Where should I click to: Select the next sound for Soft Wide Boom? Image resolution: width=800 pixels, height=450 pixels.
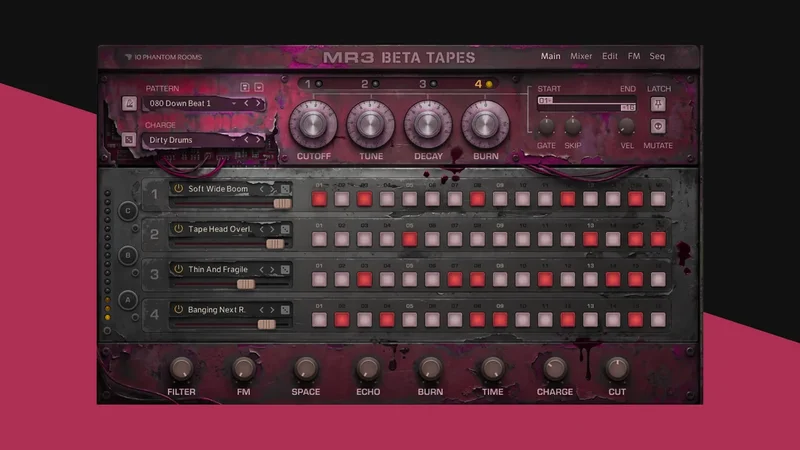tap(272, 189)
